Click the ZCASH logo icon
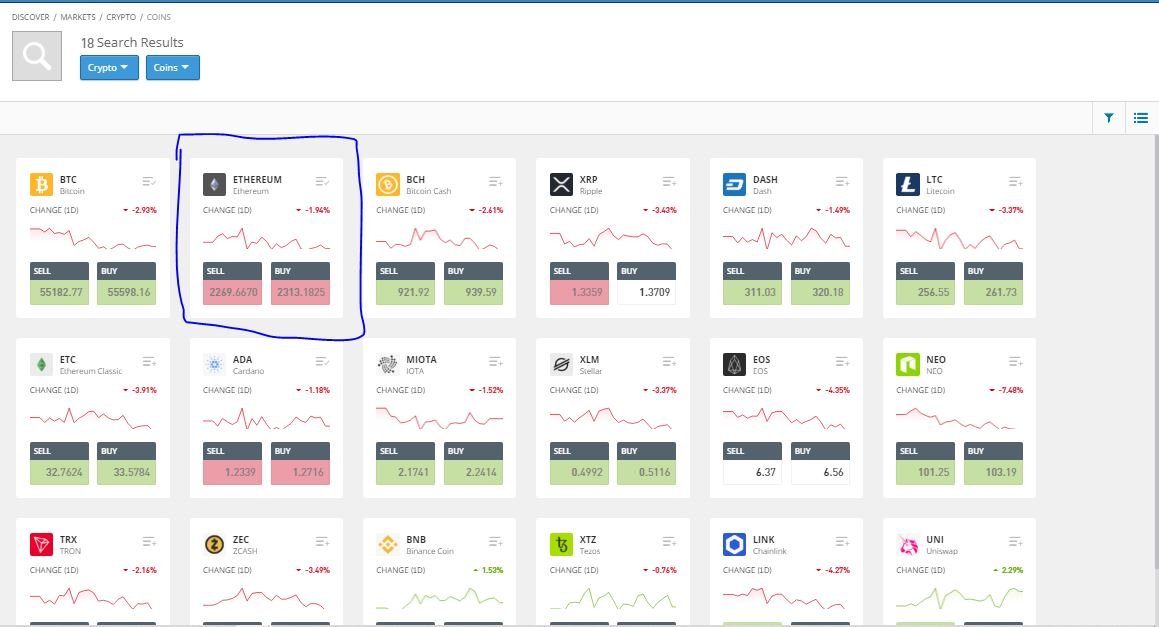1159x627 pixels. (x=214, y=544)
